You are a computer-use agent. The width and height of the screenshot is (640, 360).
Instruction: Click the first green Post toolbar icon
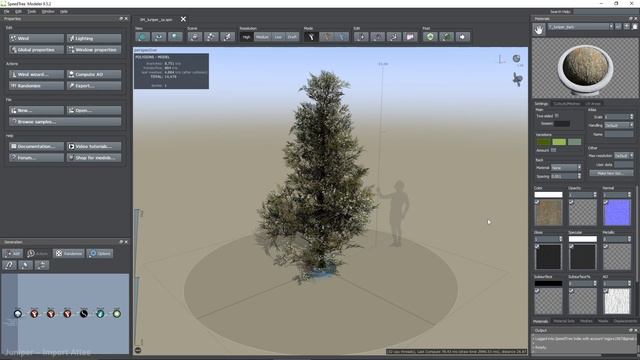click(x=430, y=37)
